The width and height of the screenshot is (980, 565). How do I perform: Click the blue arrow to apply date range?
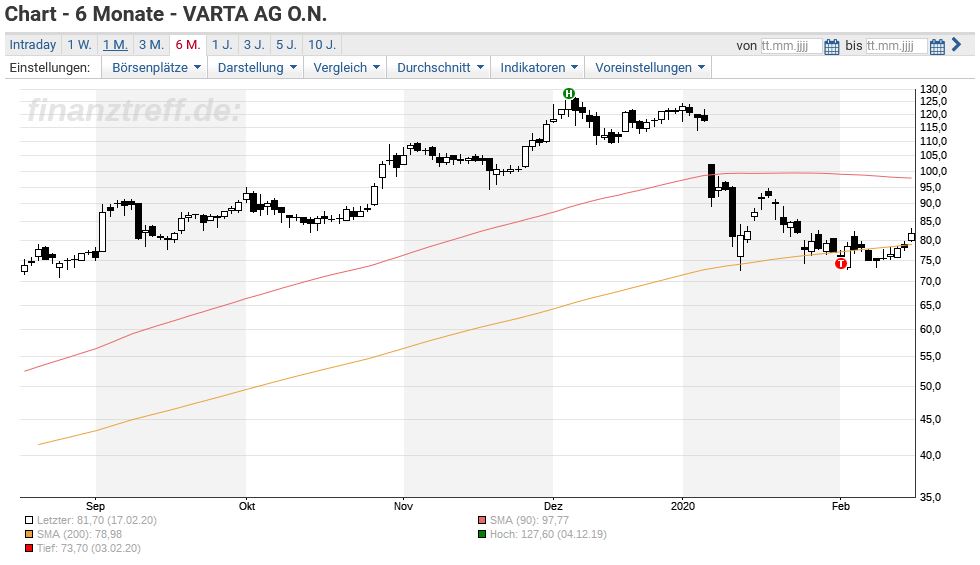956,44
